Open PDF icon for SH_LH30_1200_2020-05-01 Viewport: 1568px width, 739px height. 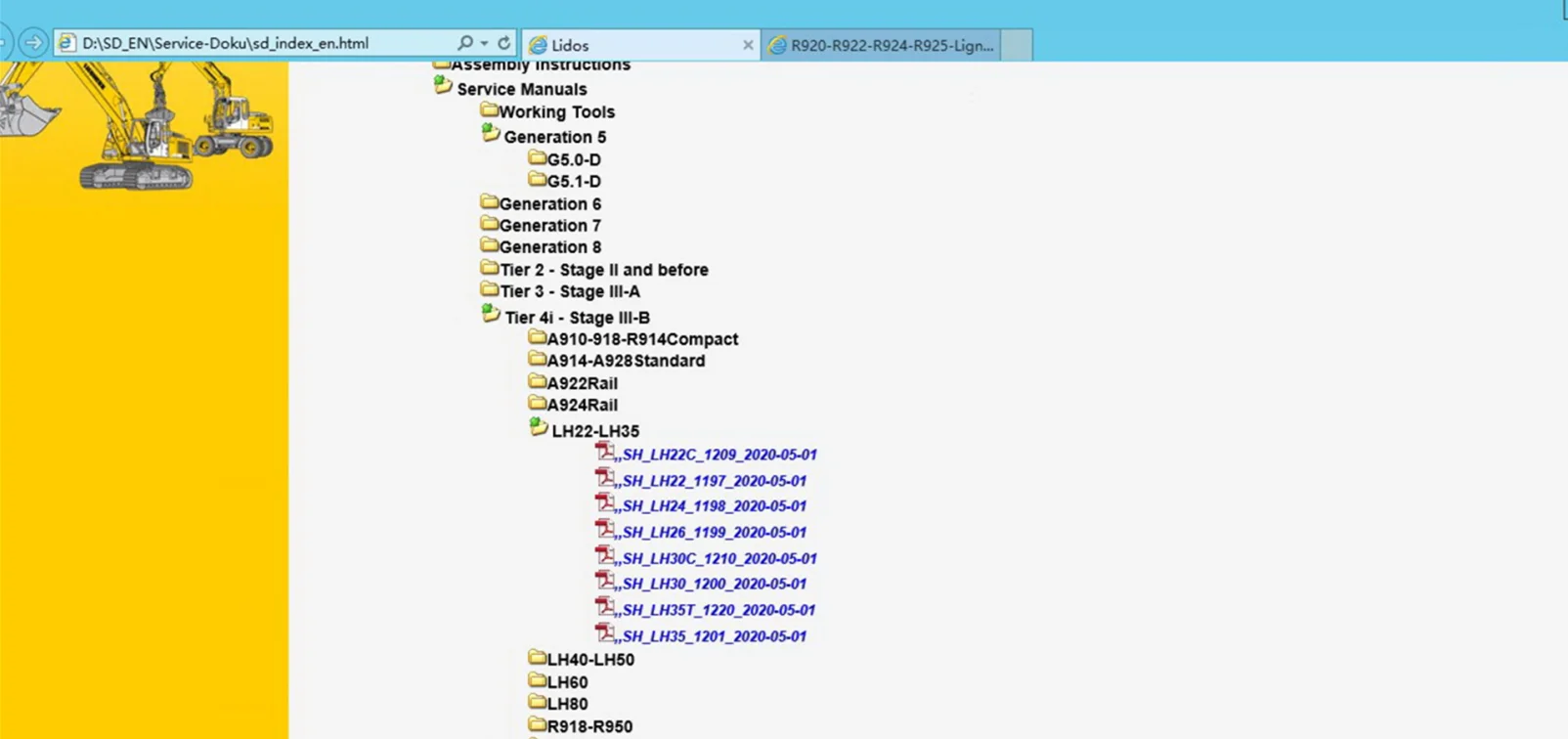pyautogui.click(x=605, y=581)
